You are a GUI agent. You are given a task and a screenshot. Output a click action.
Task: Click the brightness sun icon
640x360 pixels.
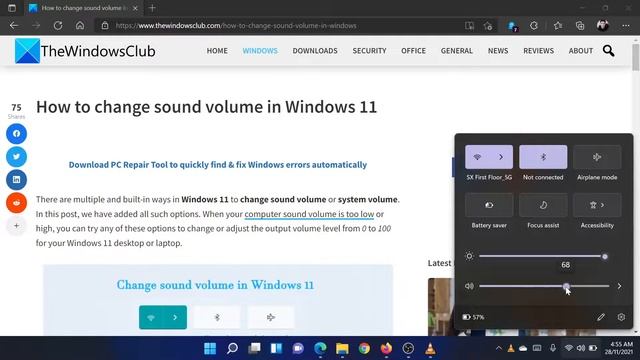469,256
